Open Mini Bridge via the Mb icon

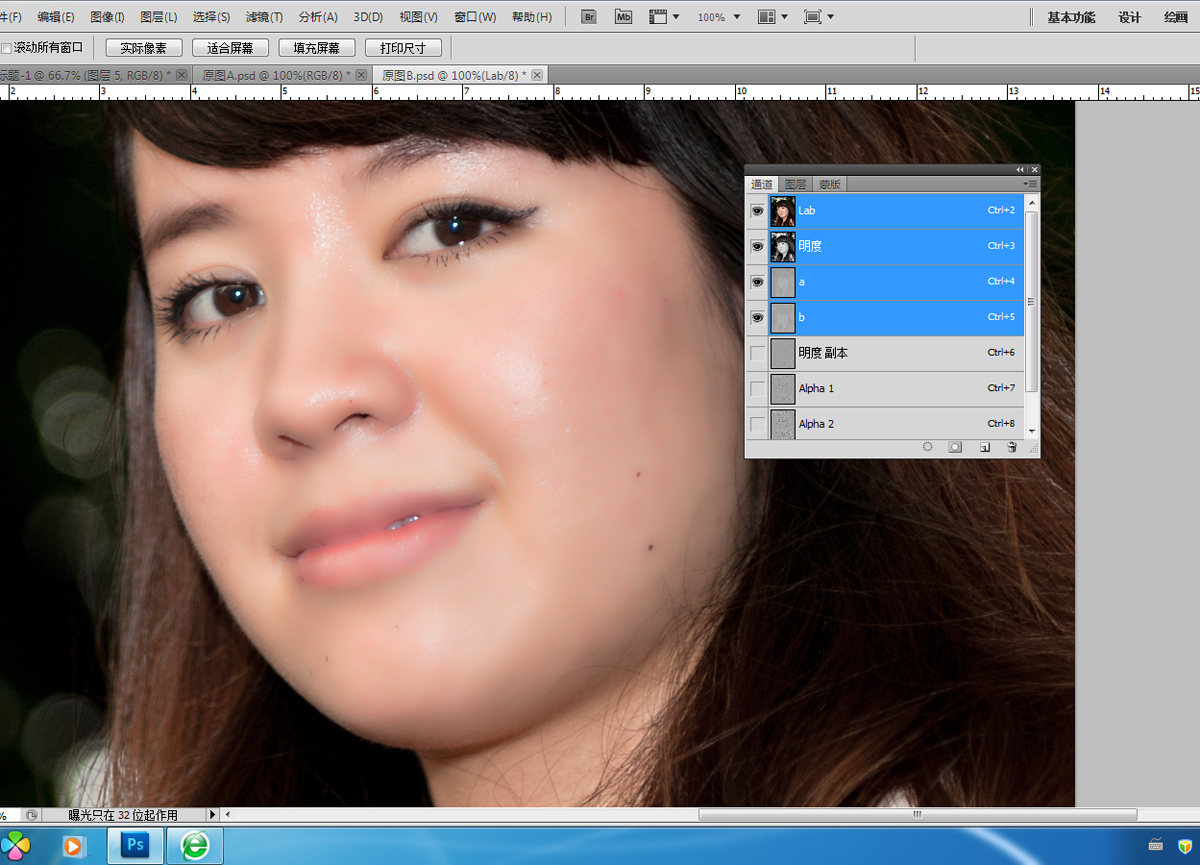(x=623, y=17)
